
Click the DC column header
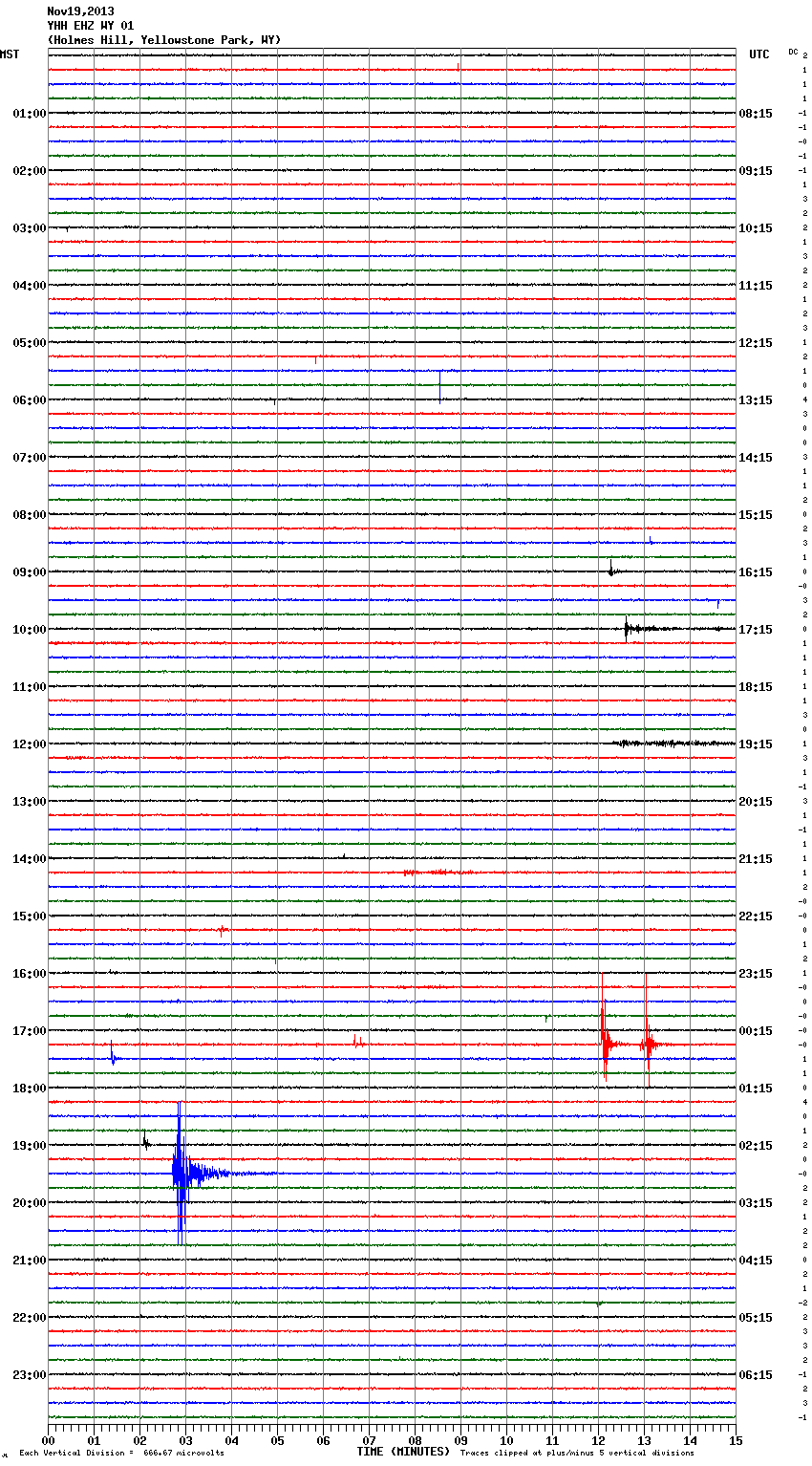793,52
